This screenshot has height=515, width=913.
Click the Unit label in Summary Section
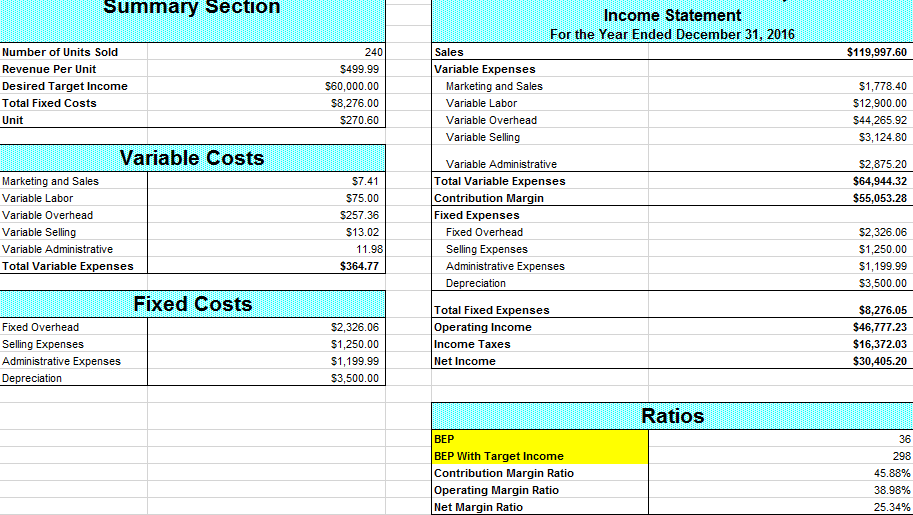[12, 120]
